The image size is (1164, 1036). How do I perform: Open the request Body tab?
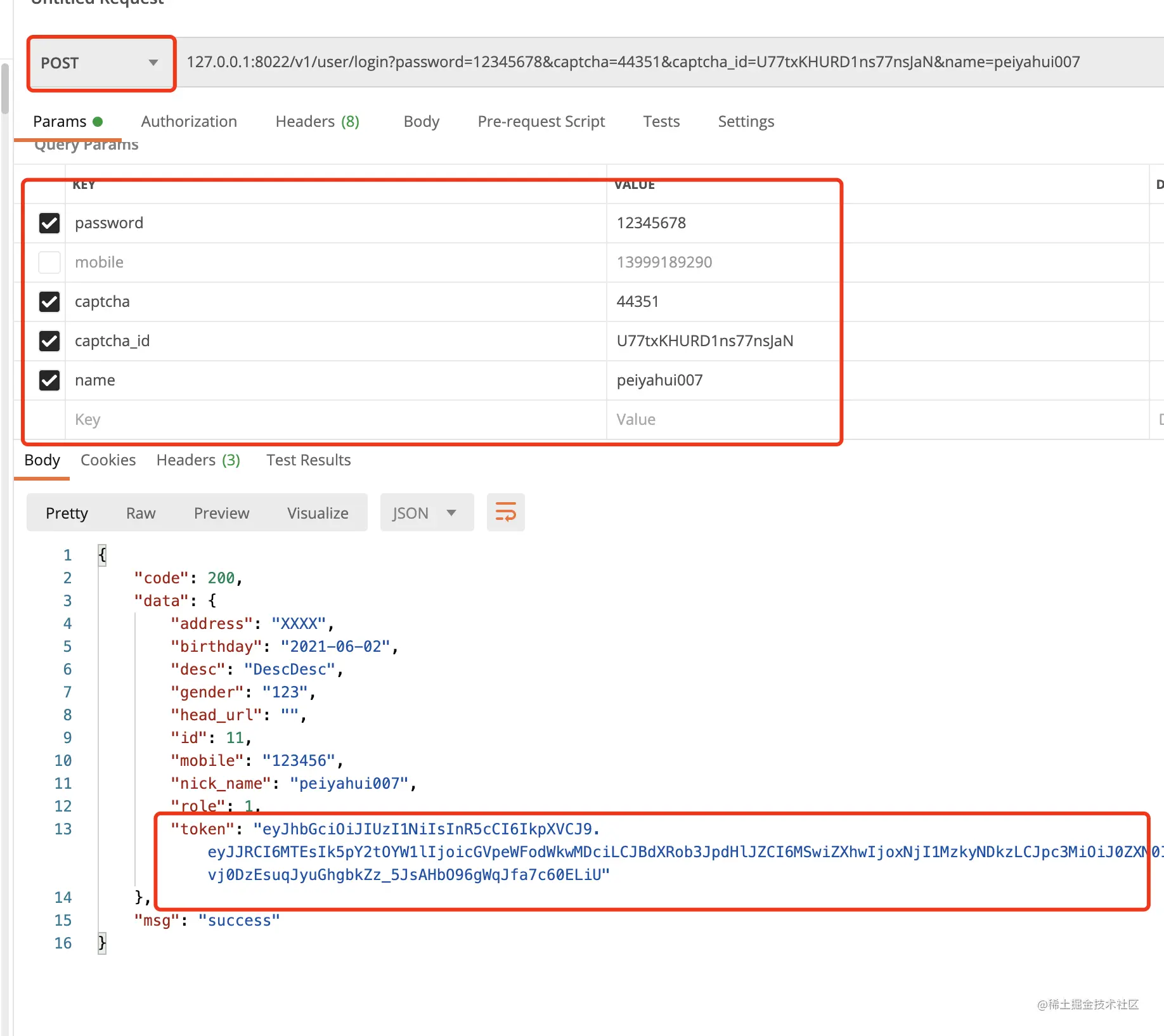click(421, 121)
